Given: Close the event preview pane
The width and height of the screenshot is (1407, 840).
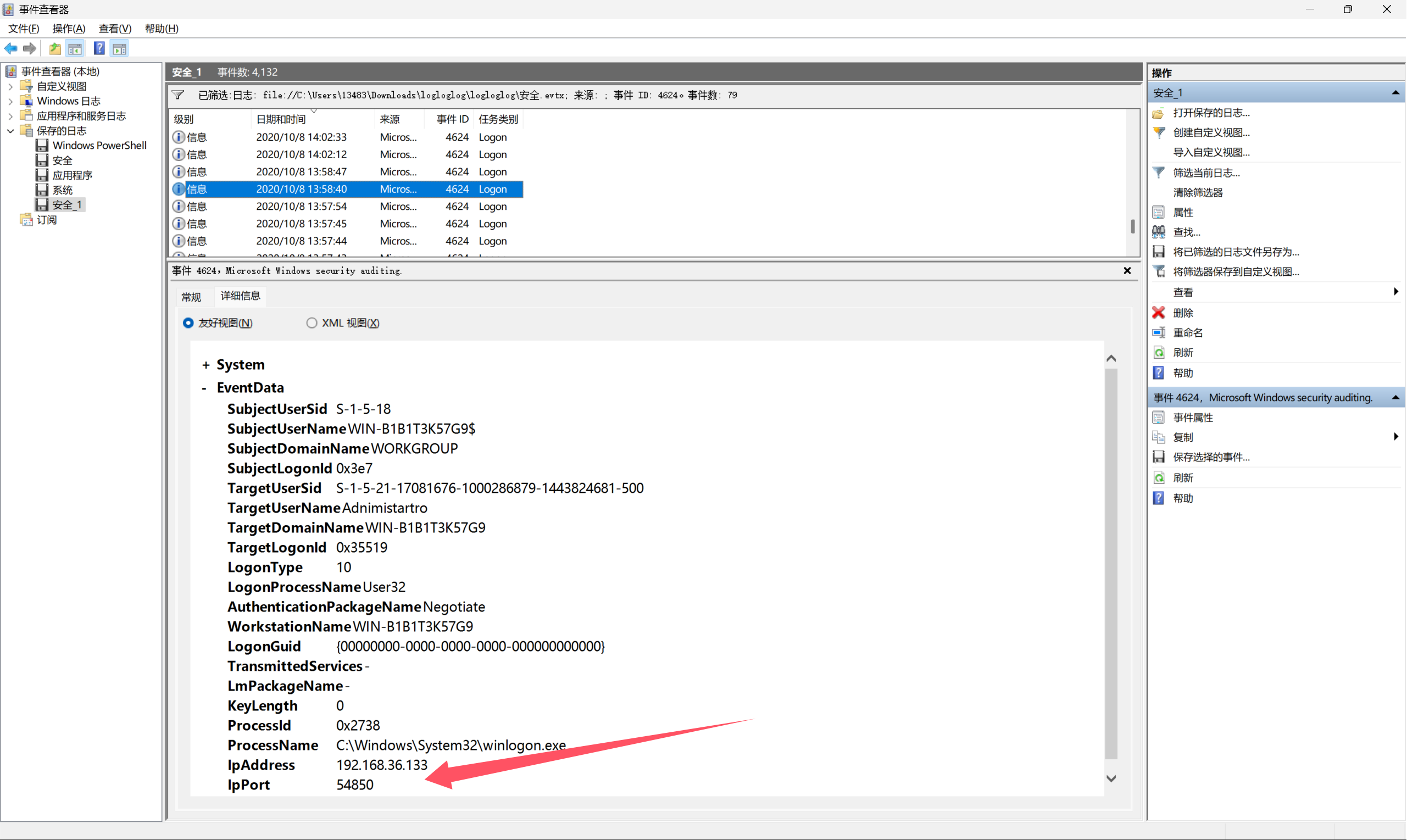Looking at the screenshot, I should [1127, 270].
